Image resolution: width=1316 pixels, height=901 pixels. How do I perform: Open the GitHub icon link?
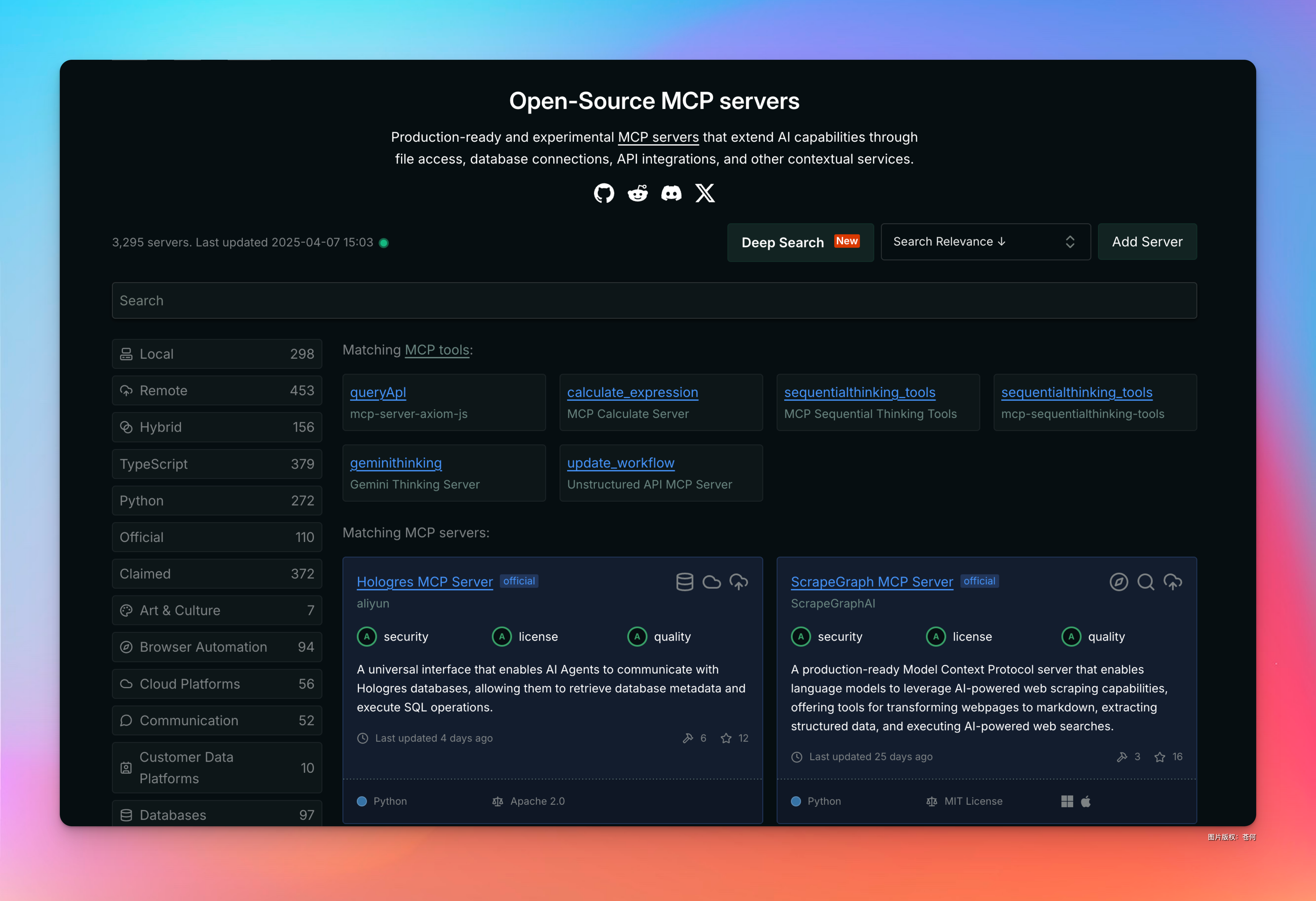tap(604, 193)
